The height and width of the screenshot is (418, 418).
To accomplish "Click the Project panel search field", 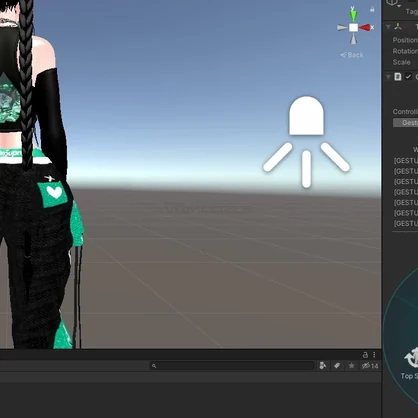I will (232, 366).
